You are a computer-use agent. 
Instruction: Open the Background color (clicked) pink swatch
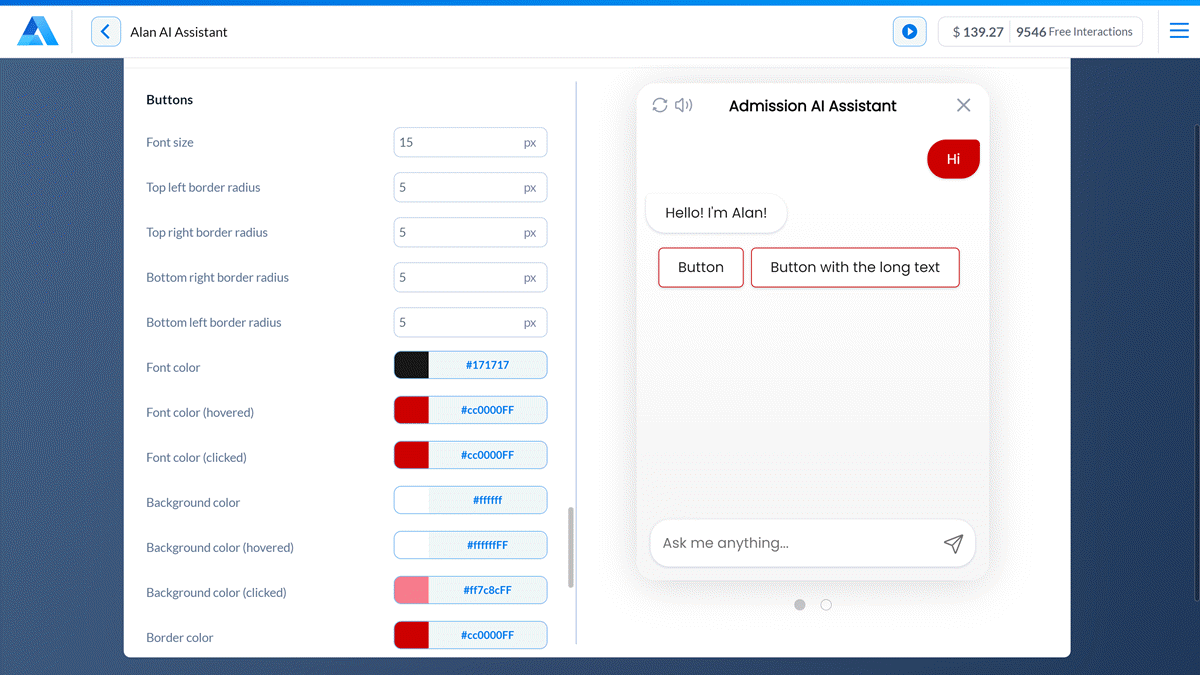(x=411, y=590)
